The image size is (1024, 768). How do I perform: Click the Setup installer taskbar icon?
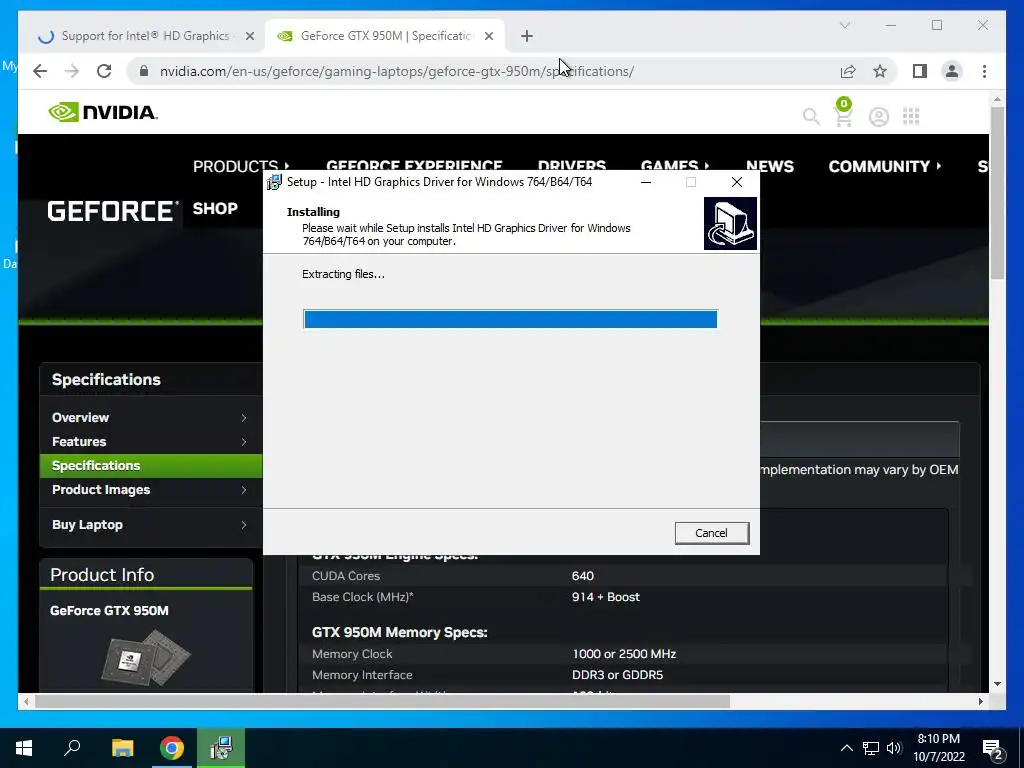coord(222,748)
